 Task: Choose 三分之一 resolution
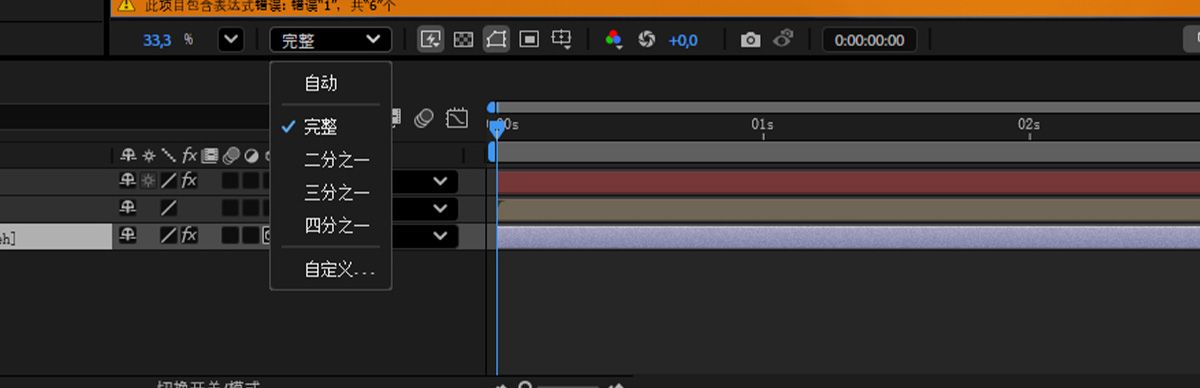click(331, 192)
